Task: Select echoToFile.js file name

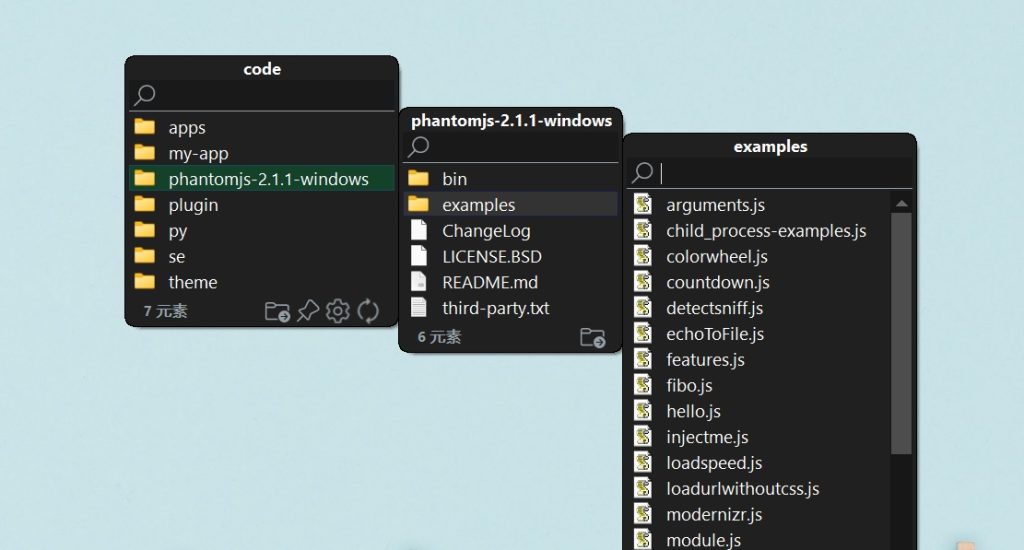Action: pos(715,334)
